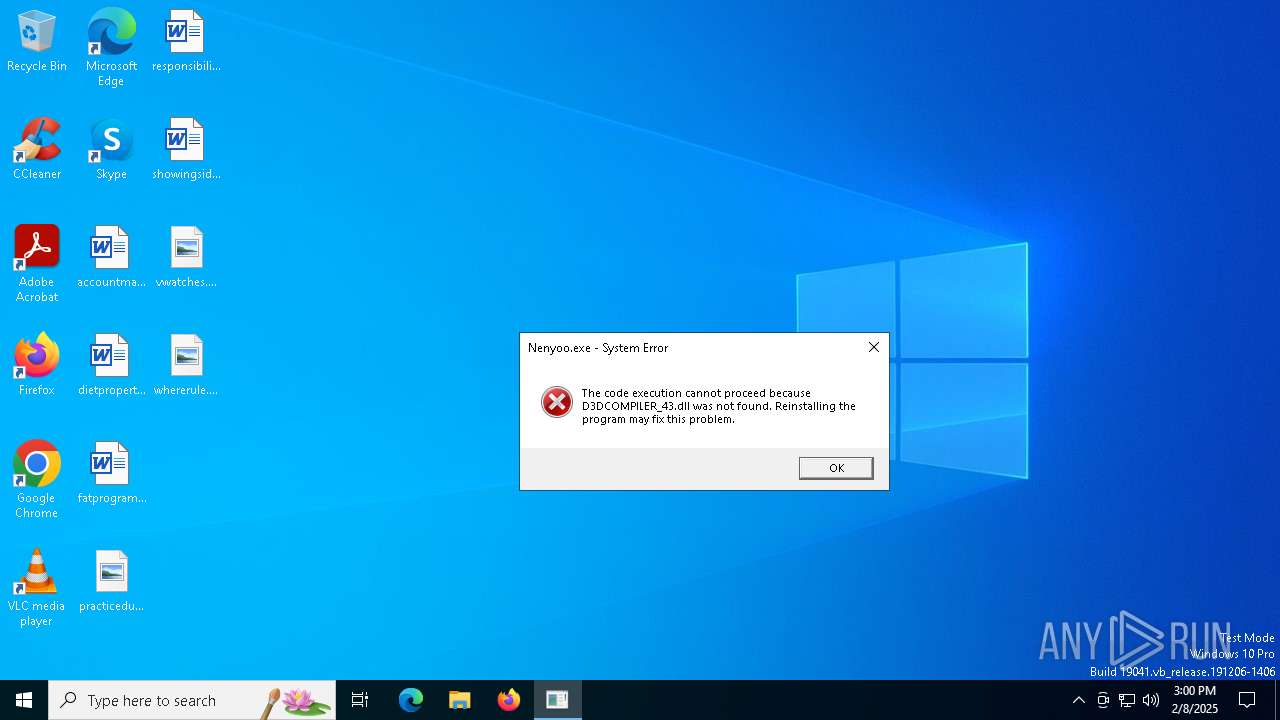Select the Adobe Acrobat desktop shortcut
The width and height of the screenshot is (1280, 720).
point(37,264)
